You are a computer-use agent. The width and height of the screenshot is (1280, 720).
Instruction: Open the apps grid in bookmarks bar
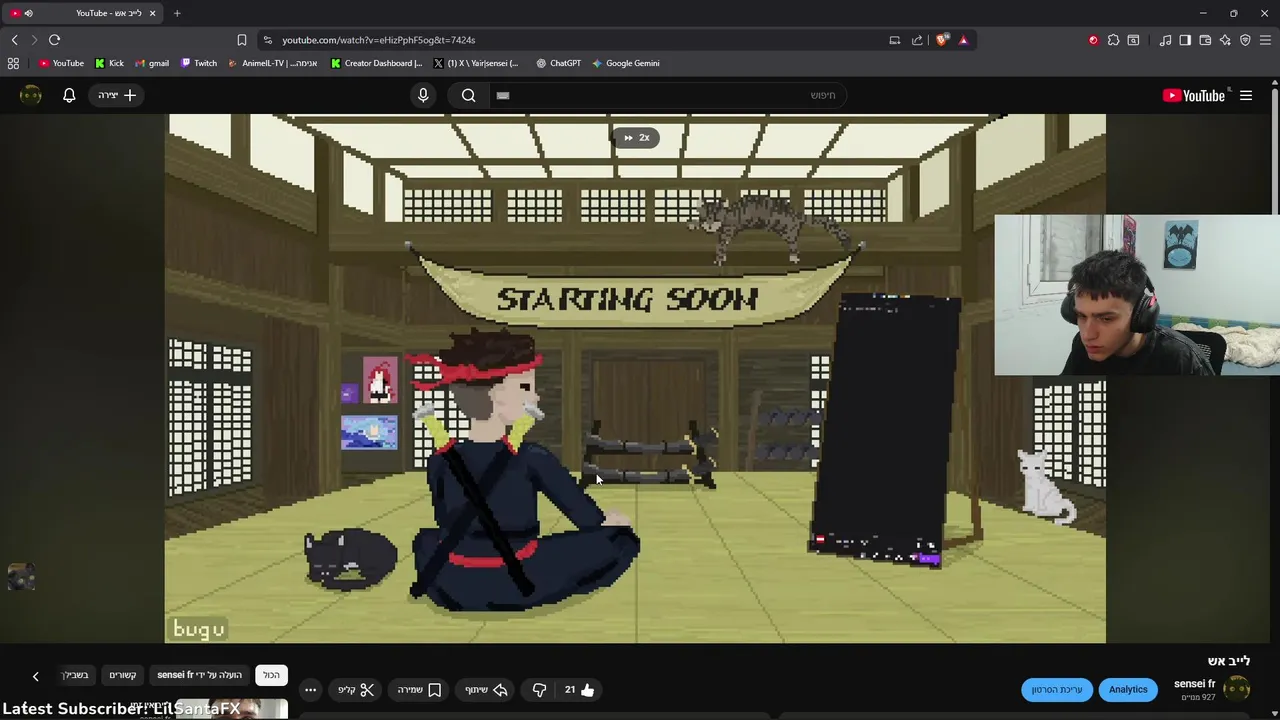(x=13, y=63)
